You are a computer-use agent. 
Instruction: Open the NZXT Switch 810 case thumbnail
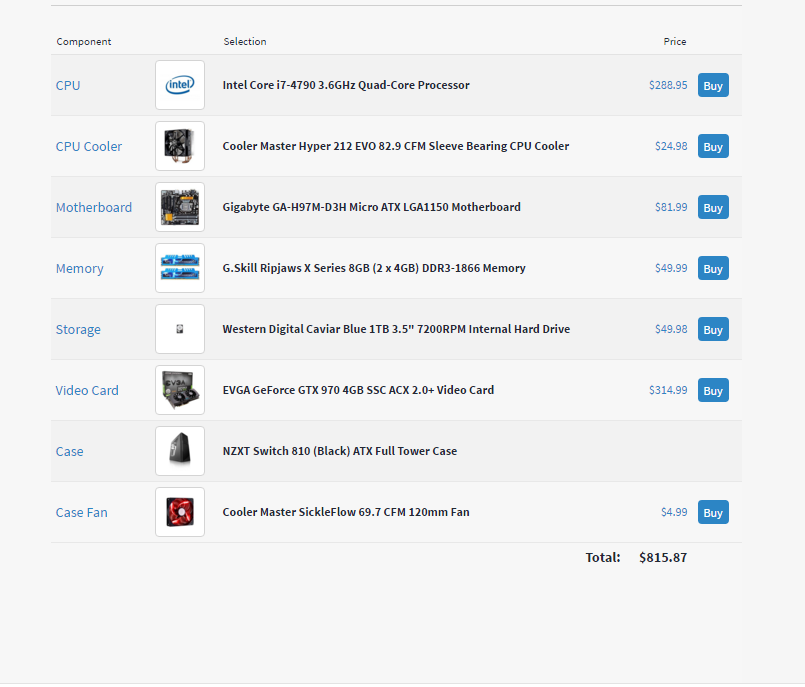point(180,451)
